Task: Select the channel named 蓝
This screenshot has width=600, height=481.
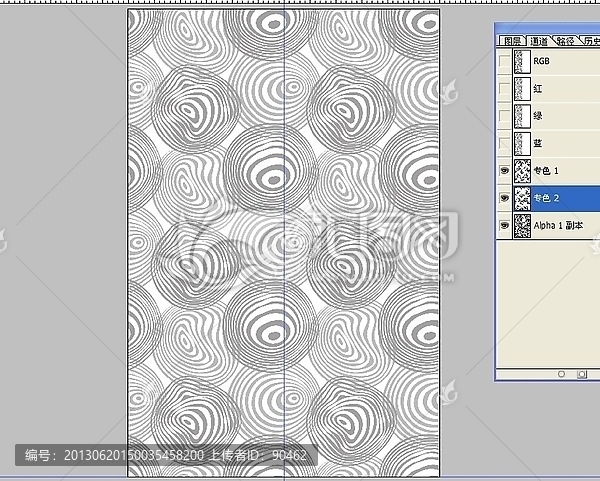Action: [x=538, y=143]
